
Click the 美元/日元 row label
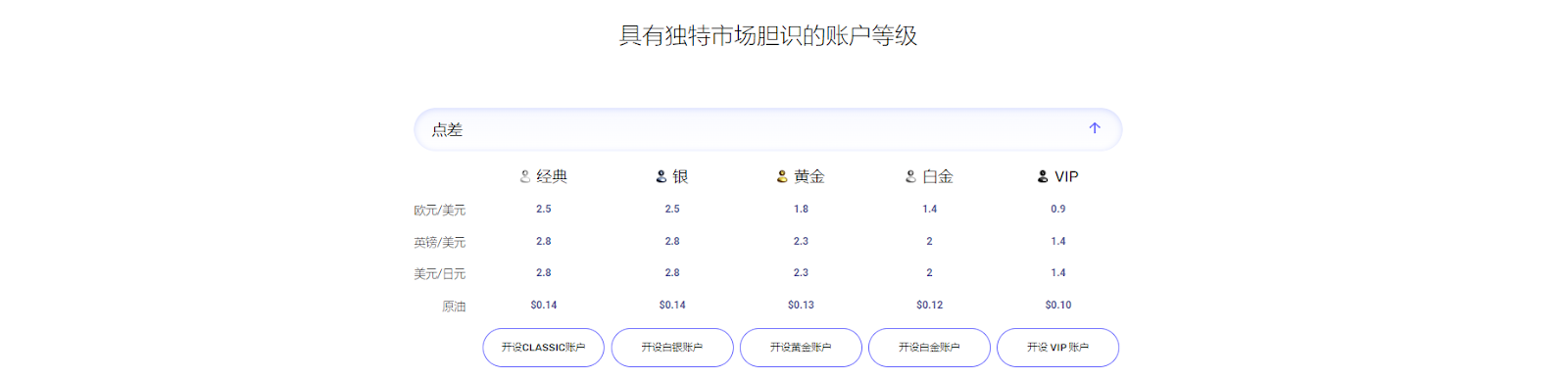click(x=439, y=274)
